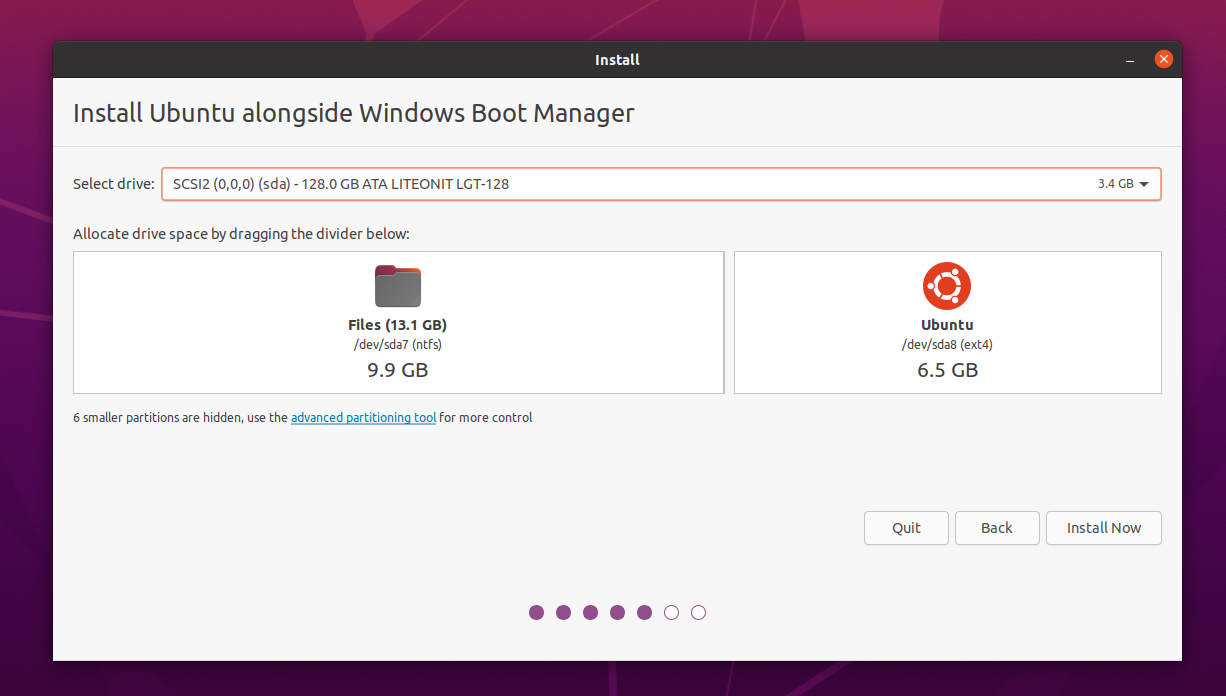Click the /dev/sda7 (ntfs) label
The width and height of the screenshot is (1226, 696).
[x=398, y=345]
